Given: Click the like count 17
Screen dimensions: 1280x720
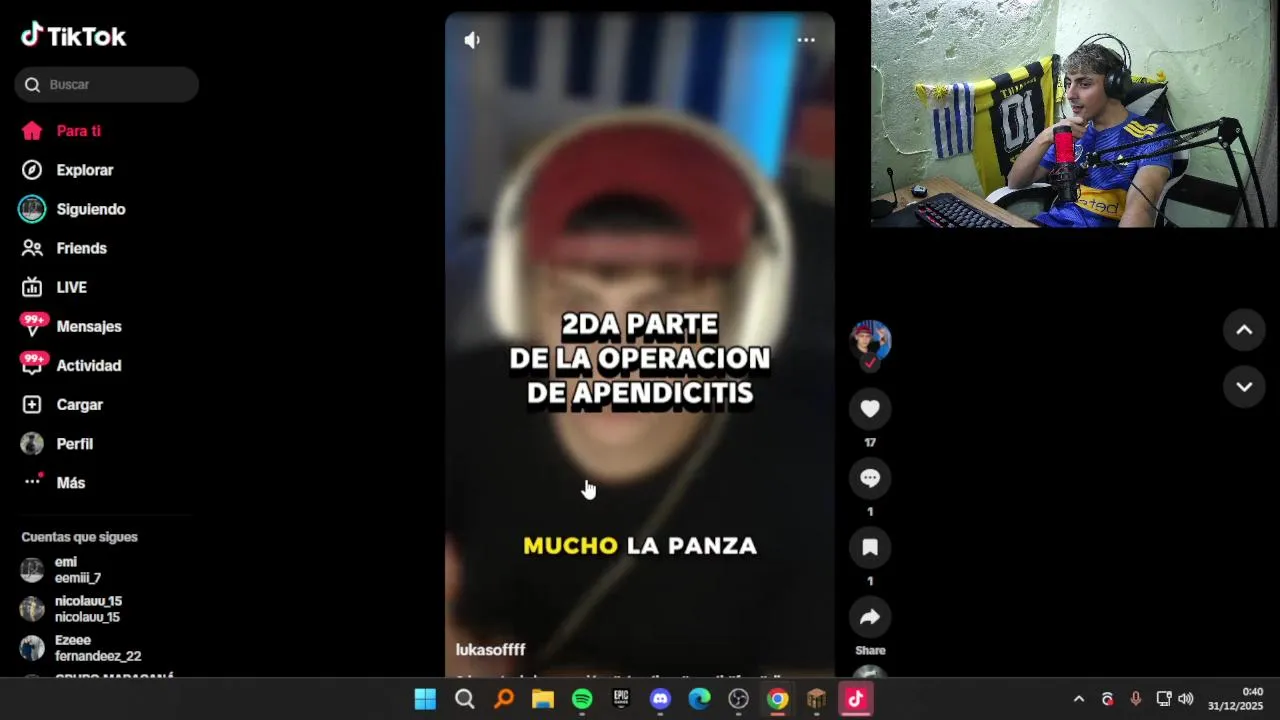Looking at the screenshot, I should [870, 442].
